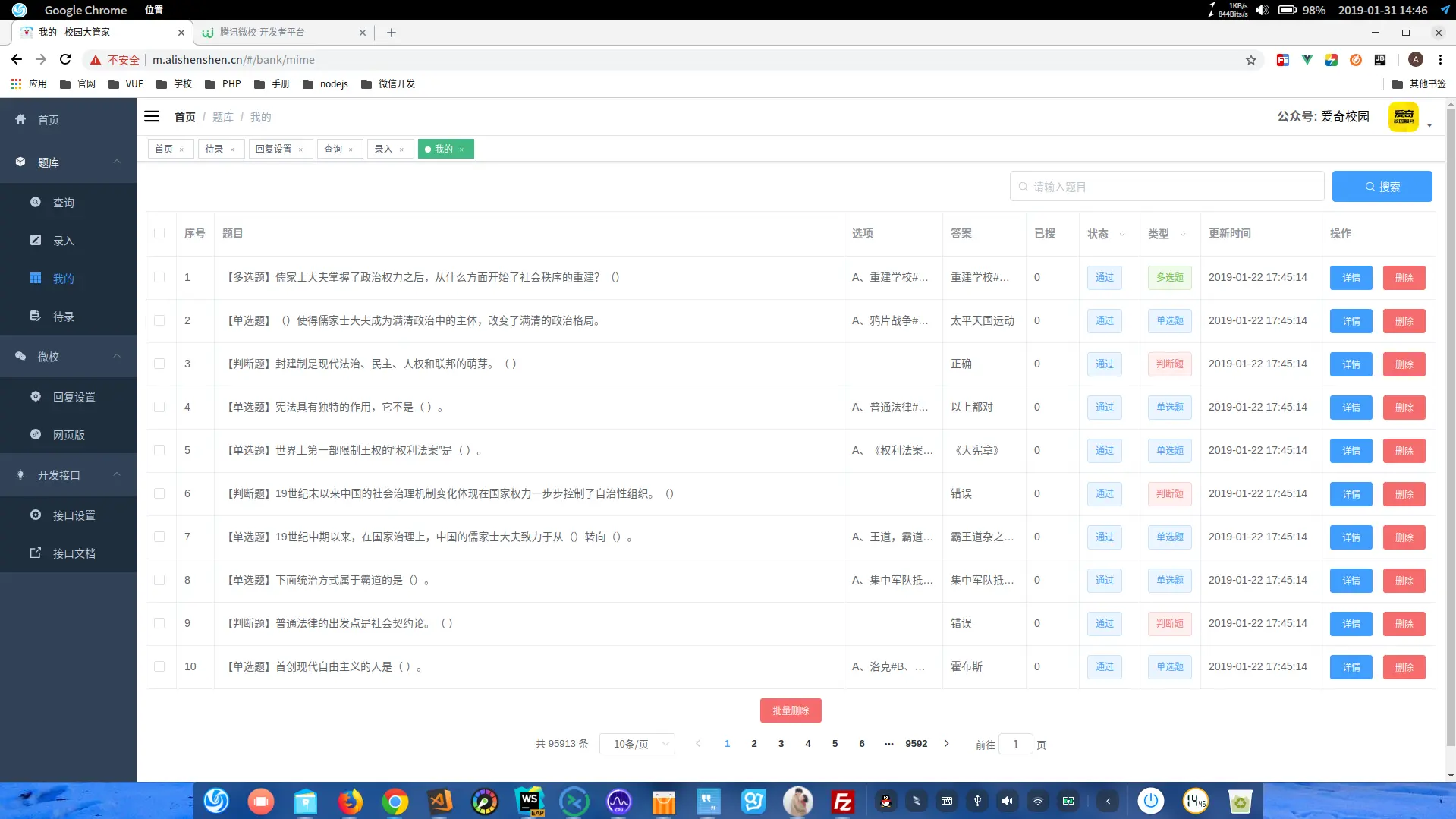Image resolution: width=1456 pixels, height=819 pixels.
Task: Click the 前往 page number input field
Action: pos(1016,744)
